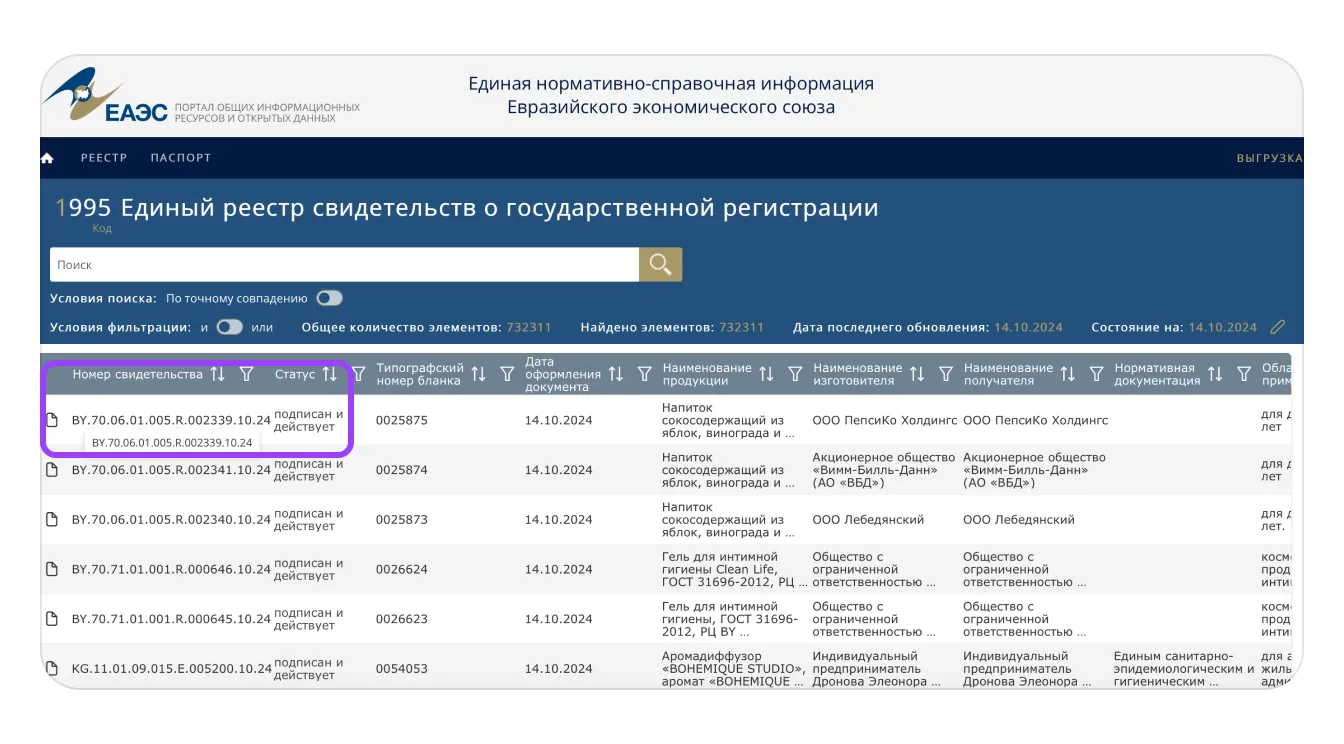Filter Нормативная документация column
1344x744 pixels.
tap(1244, 374)
